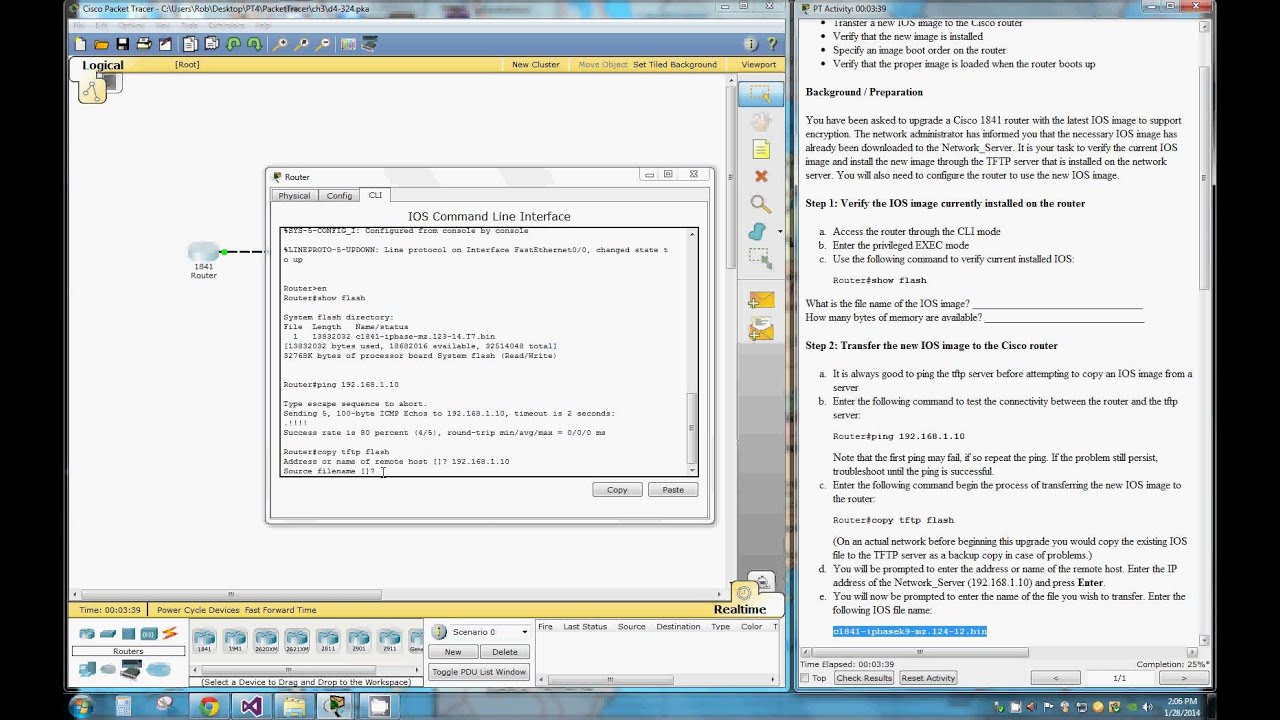Click the Zoom Out magnifier icon
The height and width of the screenshot is (720, 1280).
coord(323,44)
